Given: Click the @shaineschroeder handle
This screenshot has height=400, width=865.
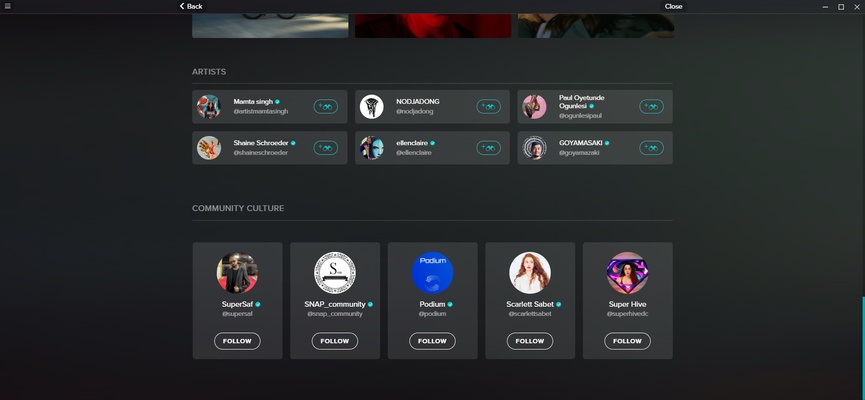Looking at the screenshot, I should [260, 153].
